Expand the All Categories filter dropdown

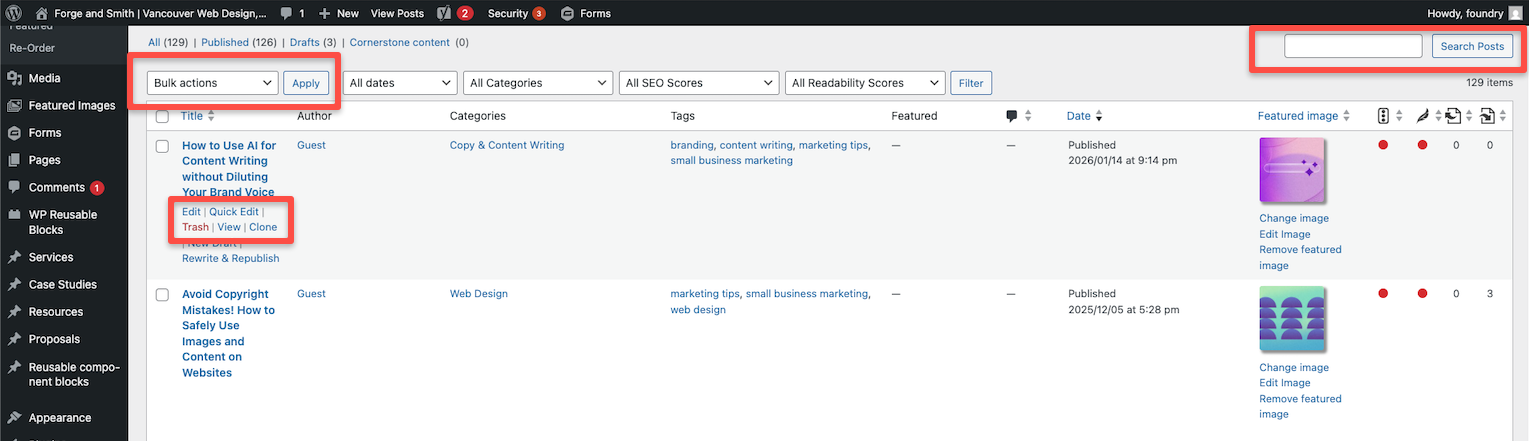[x=538, y=83]
